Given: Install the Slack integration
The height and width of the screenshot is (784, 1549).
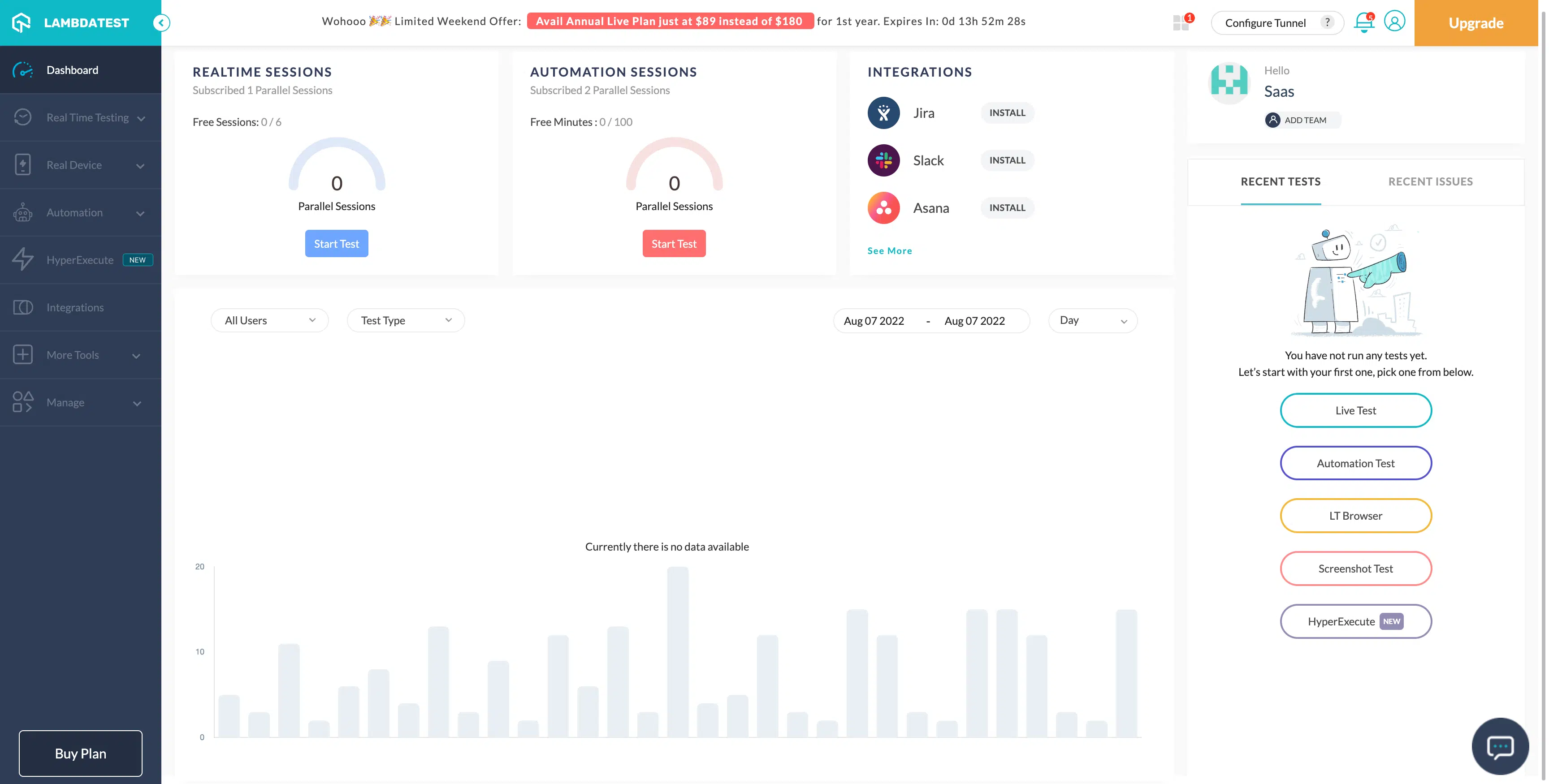Looking at the screenshot, I should (1007, 160).
